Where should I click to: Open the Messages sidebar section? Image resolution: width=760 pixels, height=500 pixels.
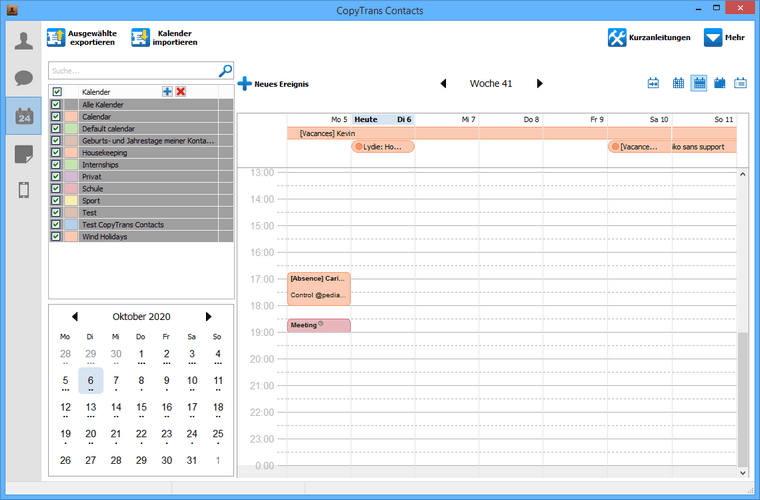(23, 78)
